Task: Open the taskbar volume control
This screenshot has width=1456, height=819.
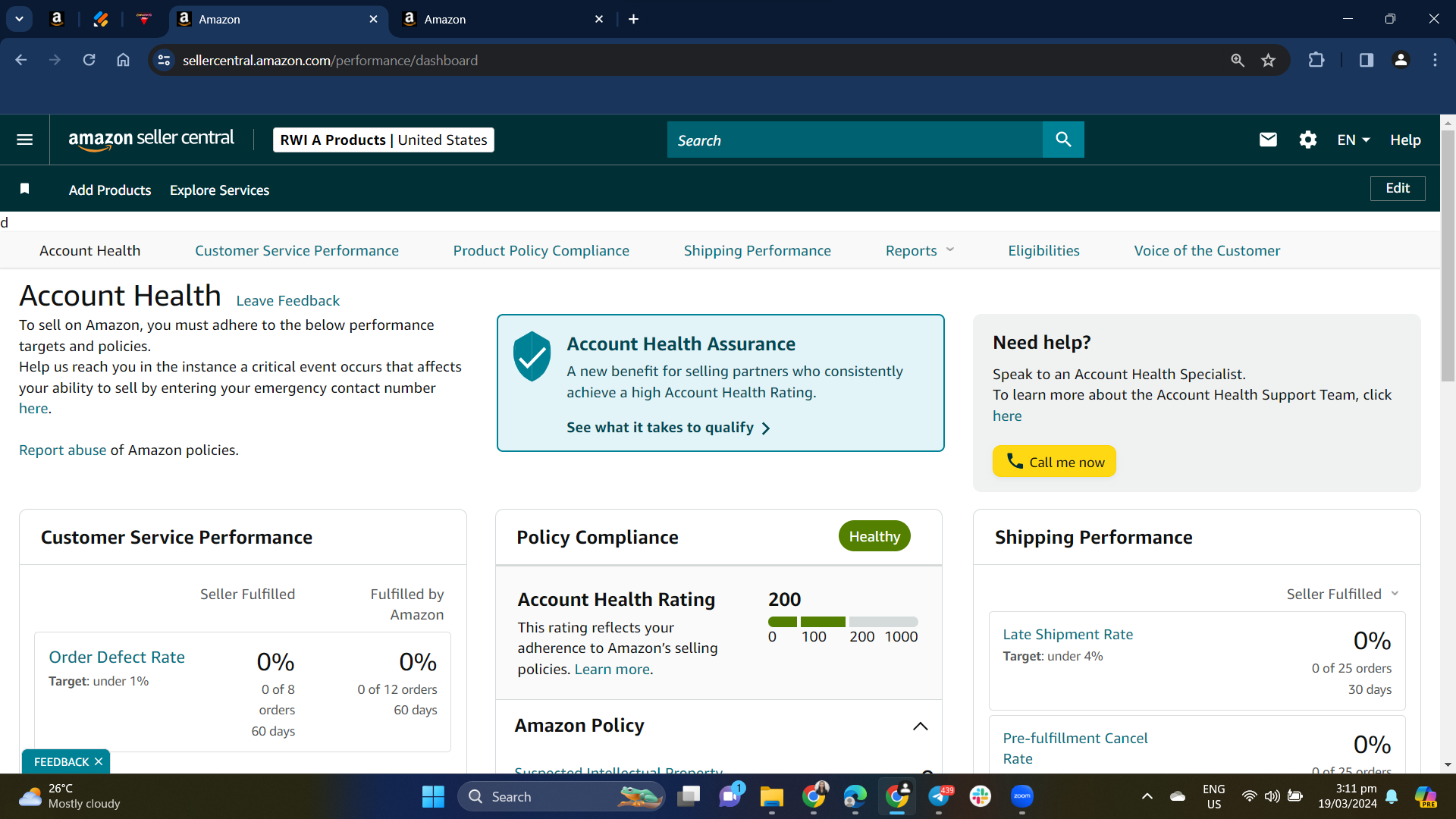Action: 1272,796
